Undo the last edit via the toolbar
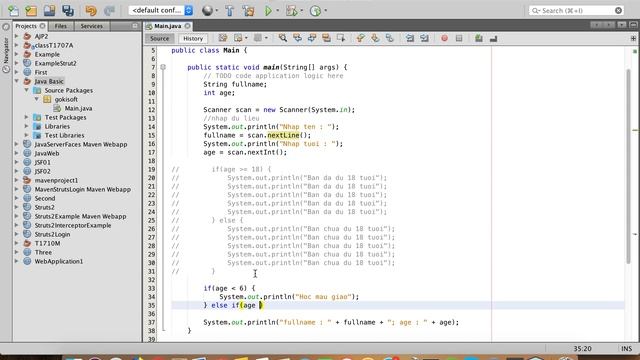Image resolution: width=640 pixels, height=360 pixels. click(91, 11)
